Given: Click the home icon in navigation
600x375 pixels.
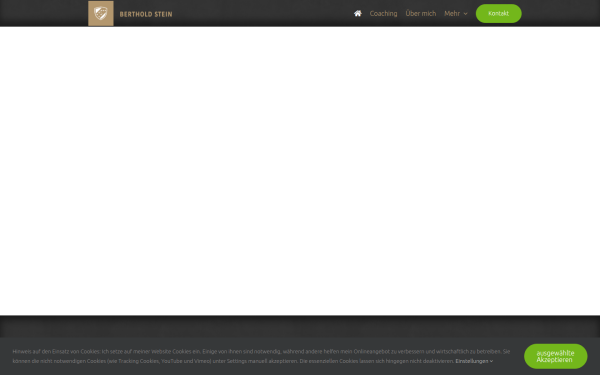Looking at the screenshot, I should click(x=357, y=13).
